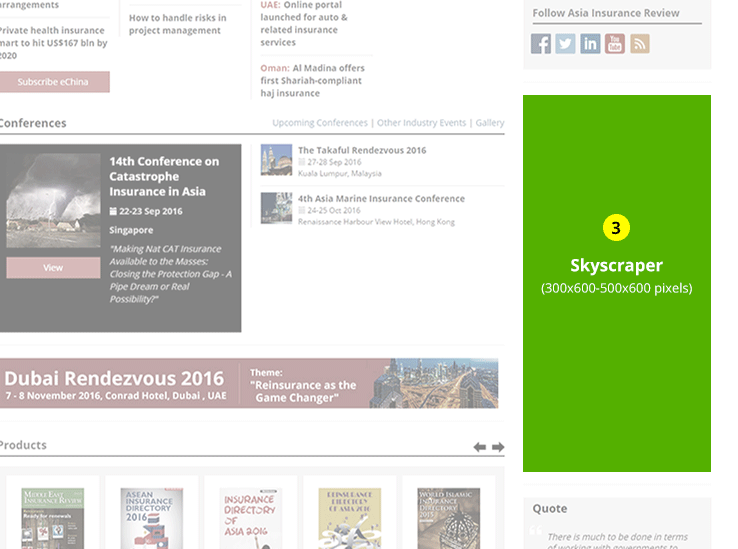Select Insurance Directory of Asia 2016 cover
This screenshot has width=738, height=549.
(x=250, y=518)
